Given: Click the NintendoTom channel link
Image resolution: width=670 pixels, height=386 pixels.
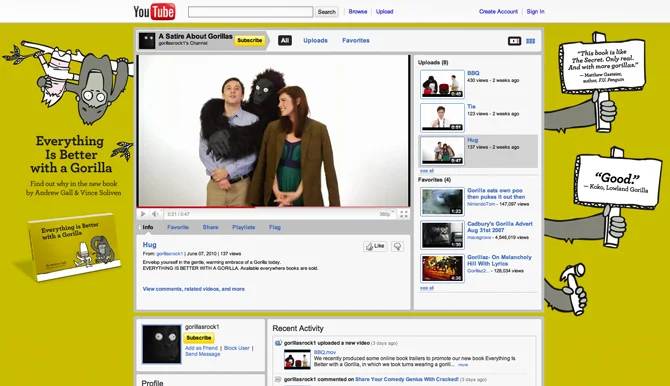Looking at the screenshot, I should pyautogui.click(x=481, y=204).
